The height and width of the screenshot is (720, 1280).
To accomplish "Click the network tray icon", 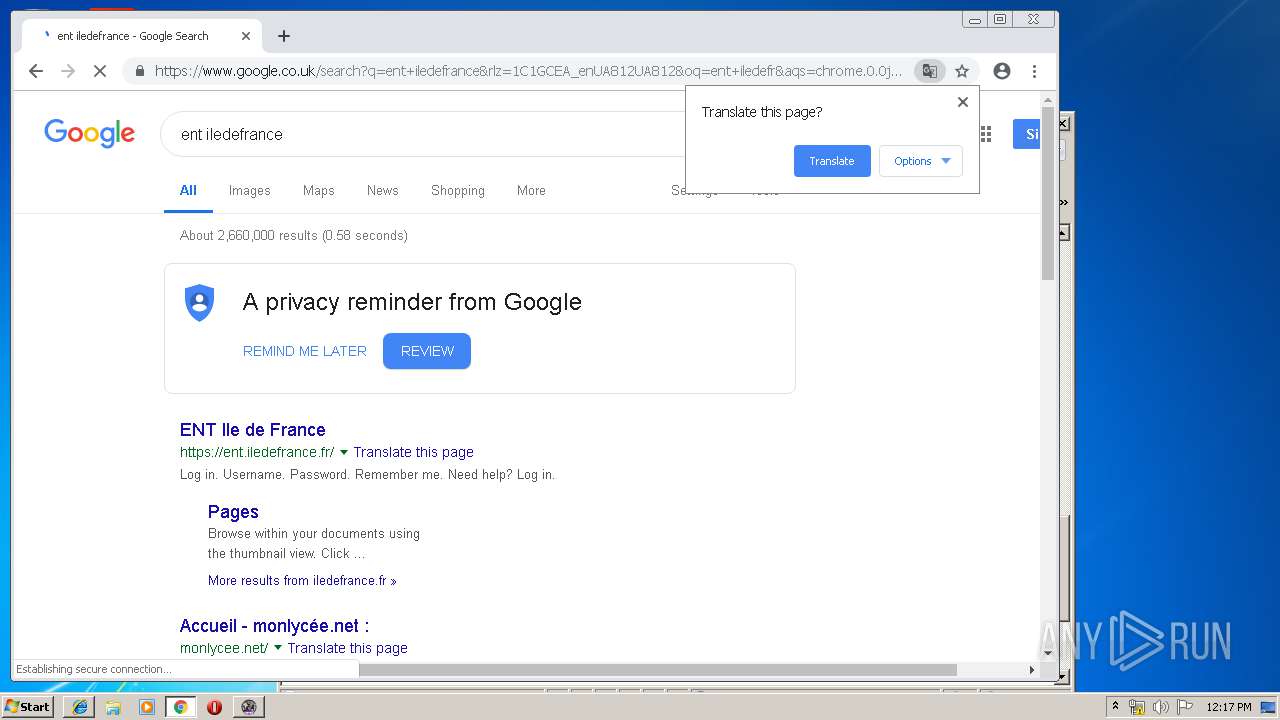I will (1137, 707).
